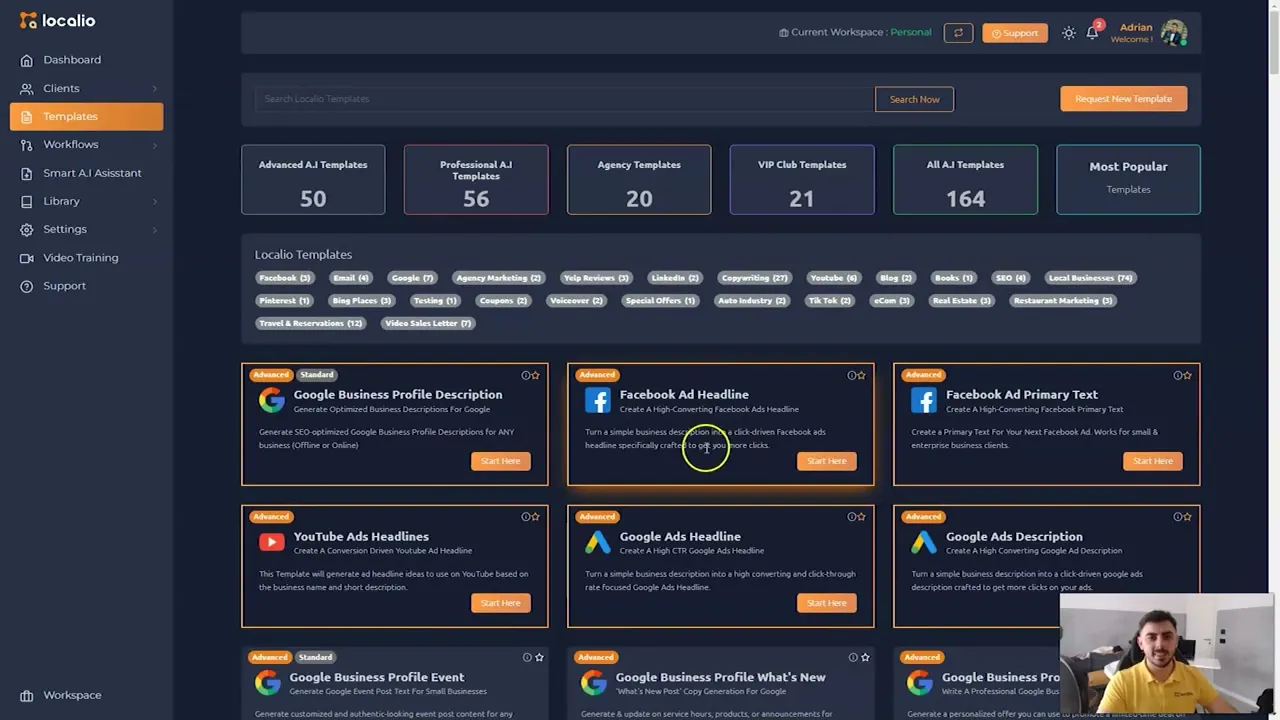Show info for Facebook Ad Primary Text
The image size is (1280, 720).
[1178, 375]
